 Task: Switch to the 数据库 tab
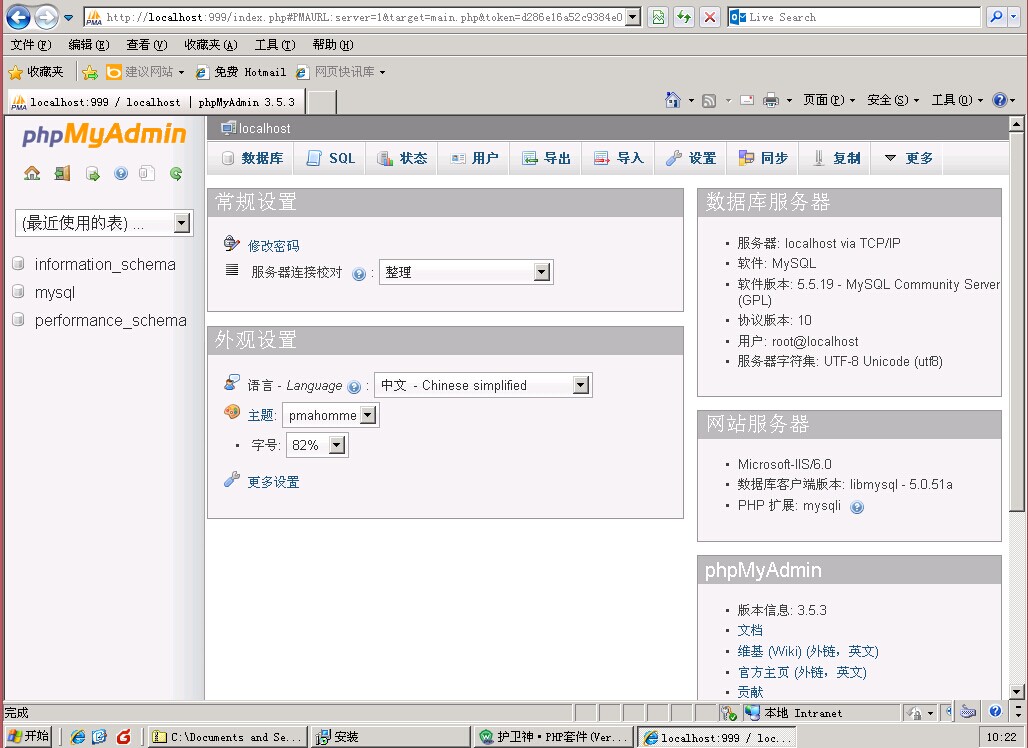point(252,158)
